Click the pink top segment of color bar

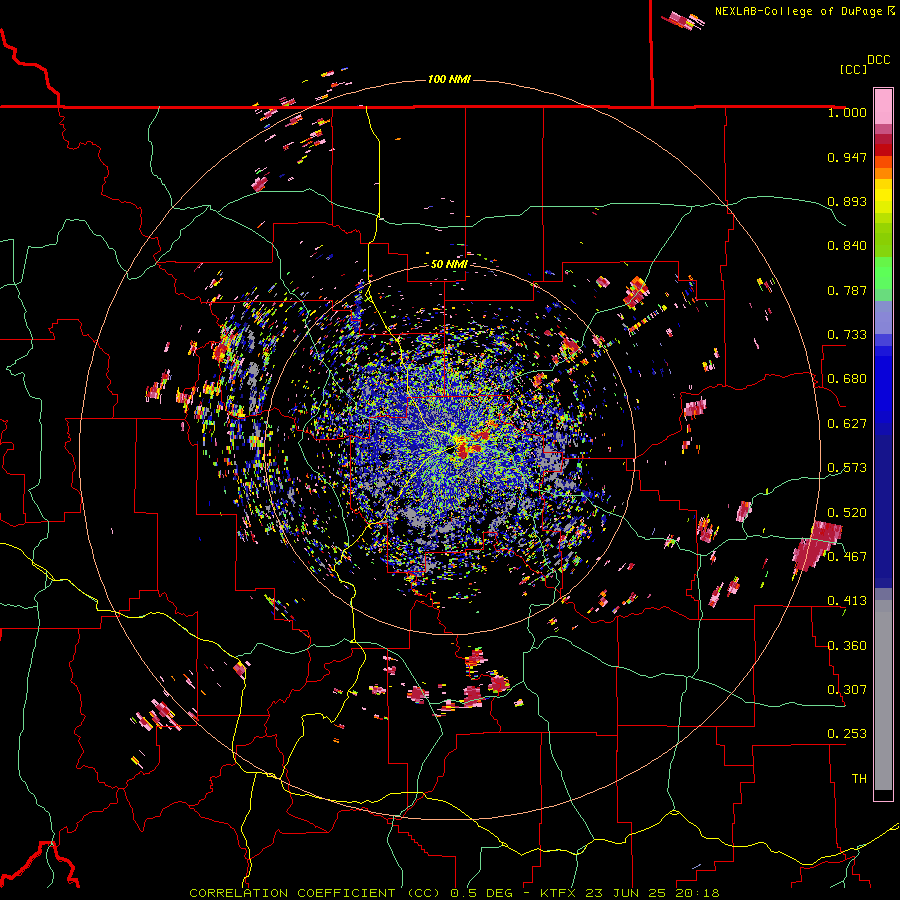pyautogui.click(x=883, y=107)
